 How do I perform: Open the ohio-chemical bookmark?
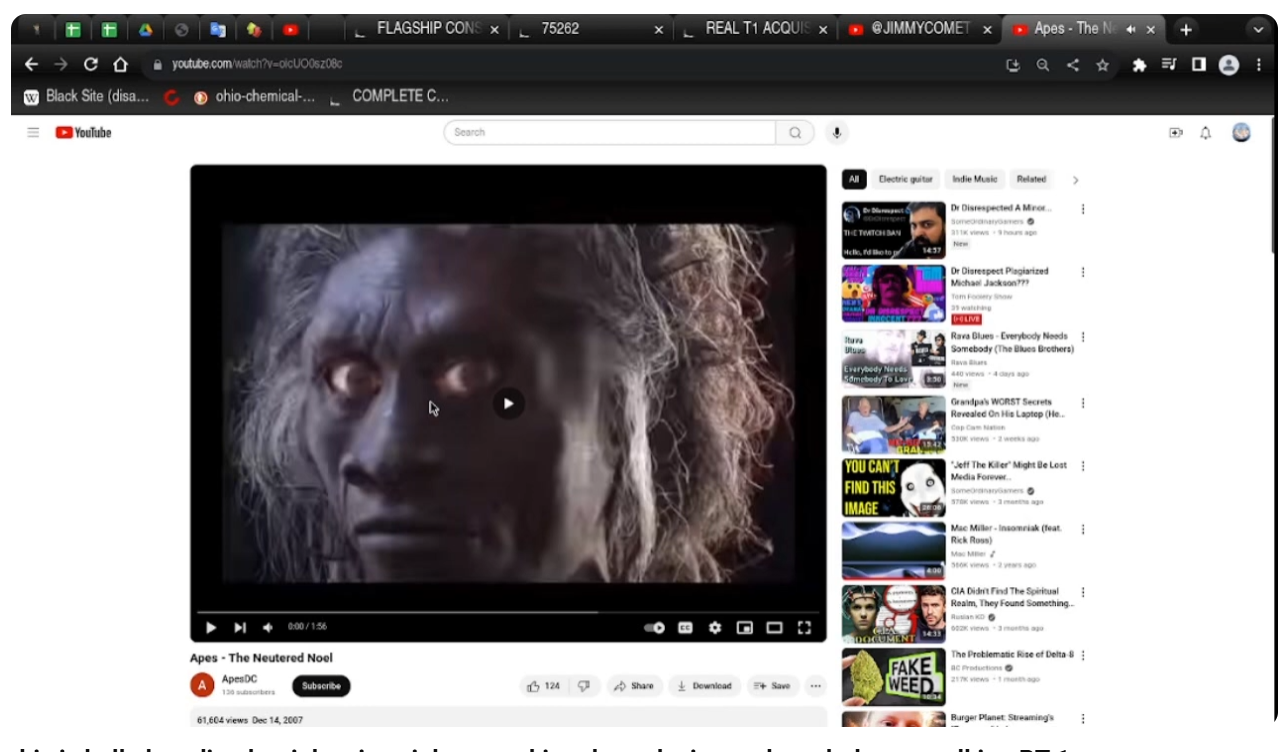(x=255, y=96)
